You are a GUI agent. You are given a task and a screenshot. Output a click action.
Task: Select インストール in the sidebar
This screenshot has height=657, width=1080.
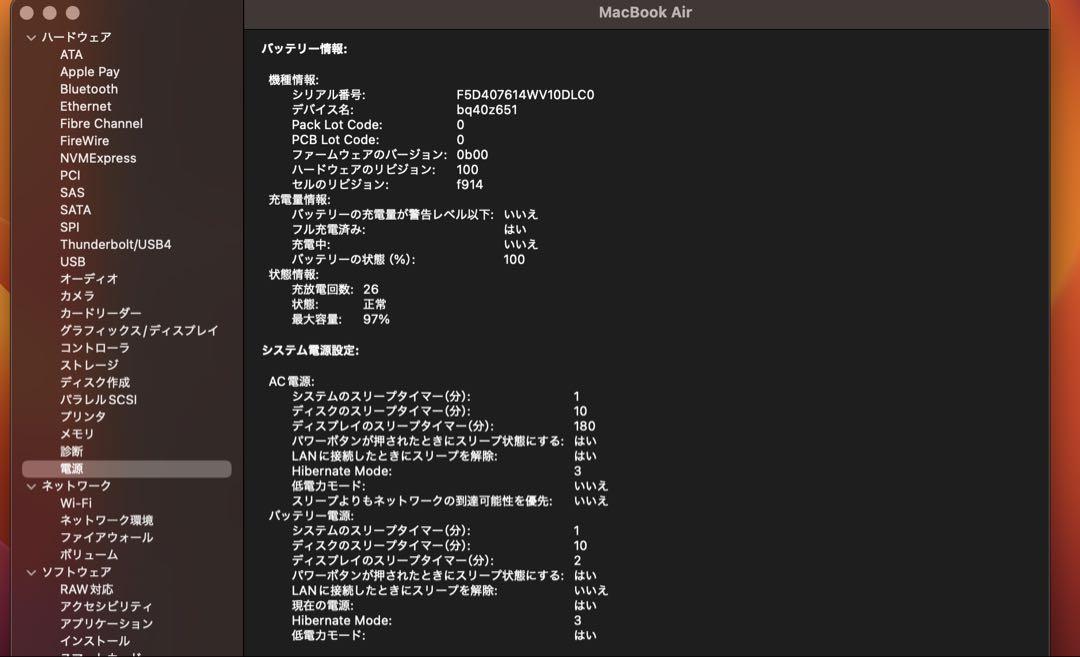tap(94, 641)
